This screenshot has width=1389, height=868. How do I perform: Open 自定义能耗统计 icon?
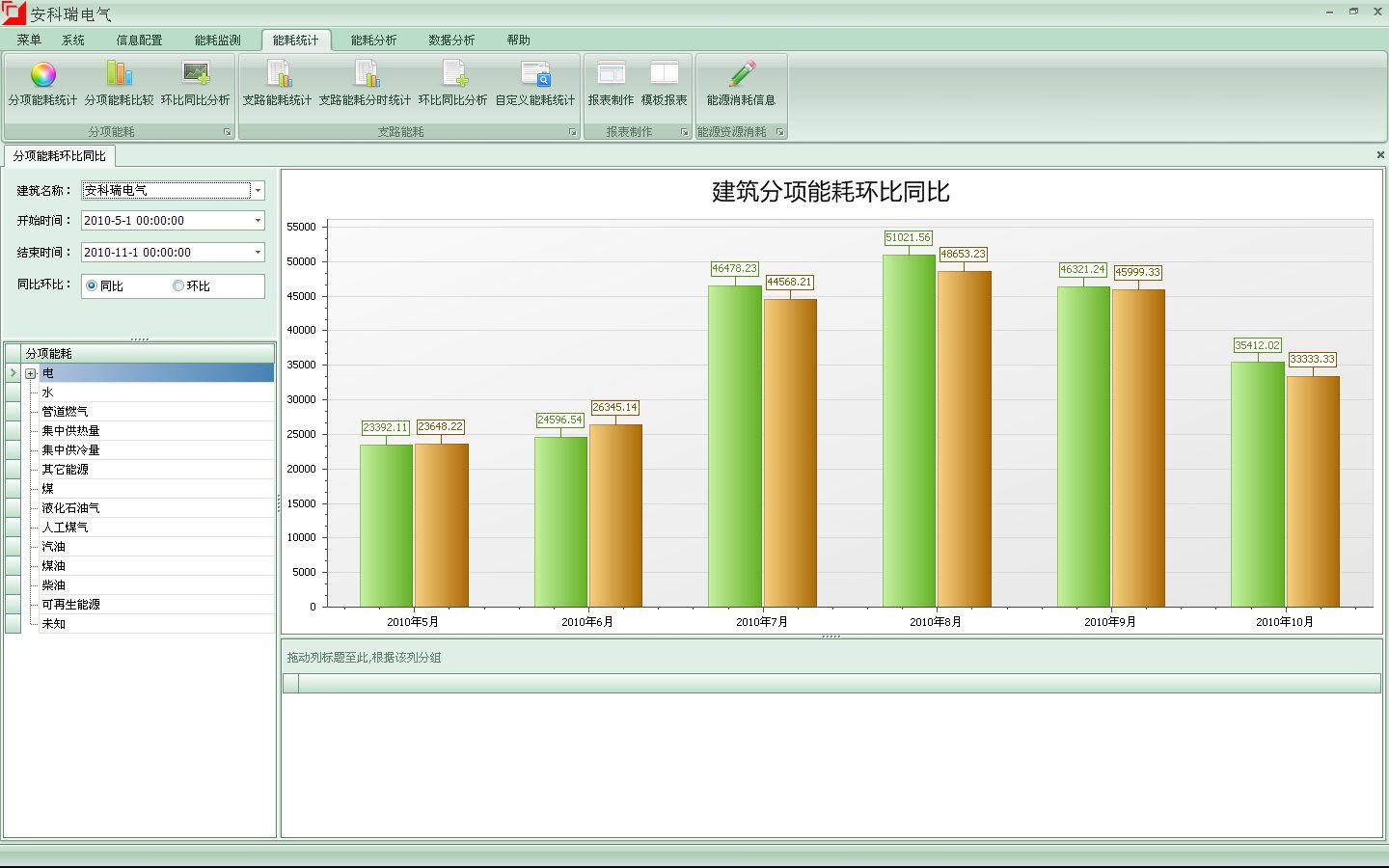coord(535,73)
